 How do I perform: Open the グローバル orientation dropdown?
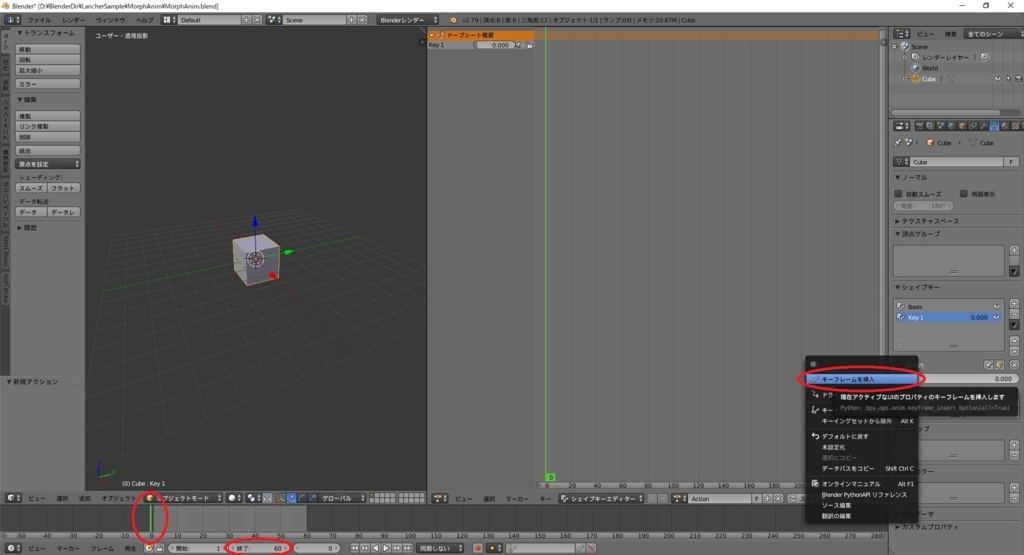tap(342, 498)
